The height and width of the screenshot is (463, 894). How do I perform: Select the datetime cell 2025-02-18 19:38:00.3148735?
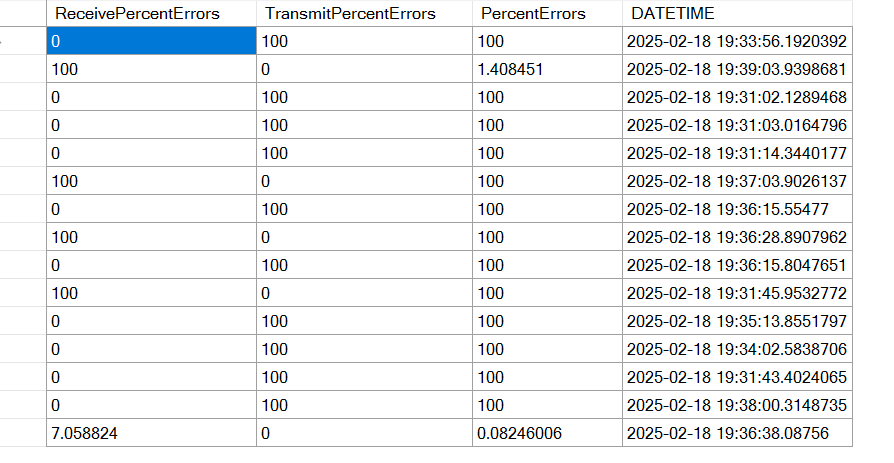pos(737,405)
